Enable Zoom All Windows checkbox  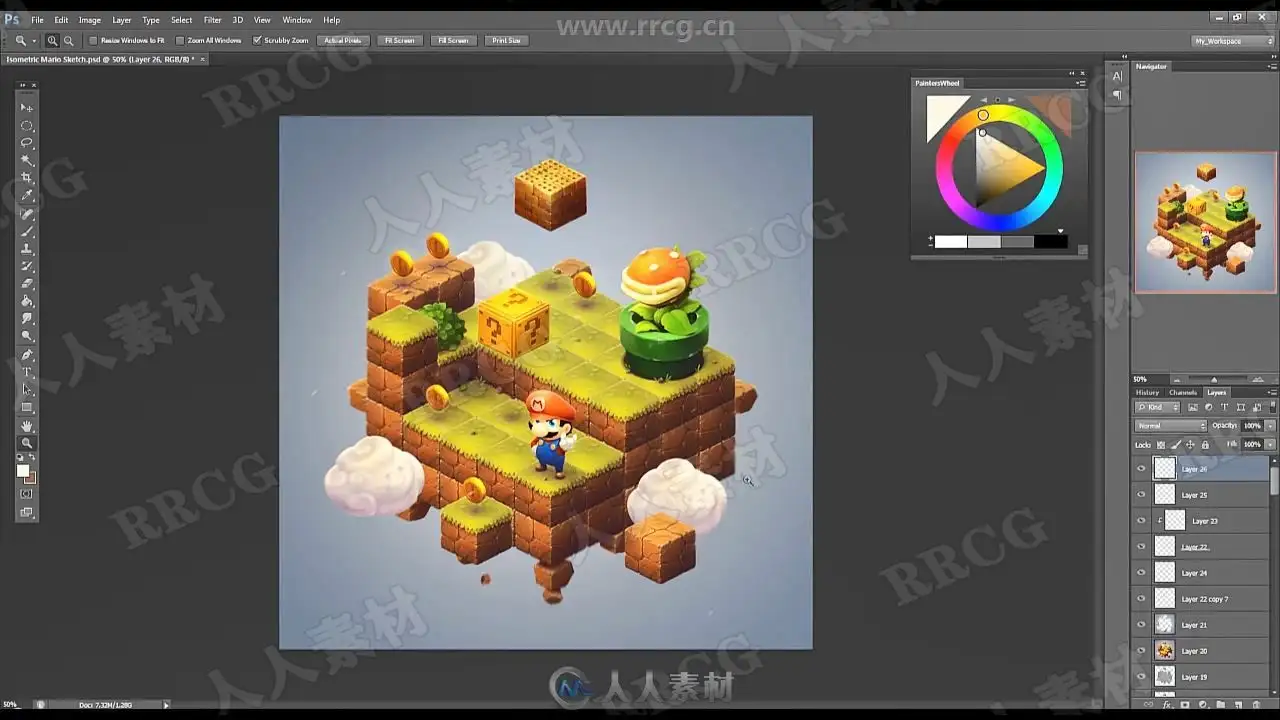pos(180,41)
